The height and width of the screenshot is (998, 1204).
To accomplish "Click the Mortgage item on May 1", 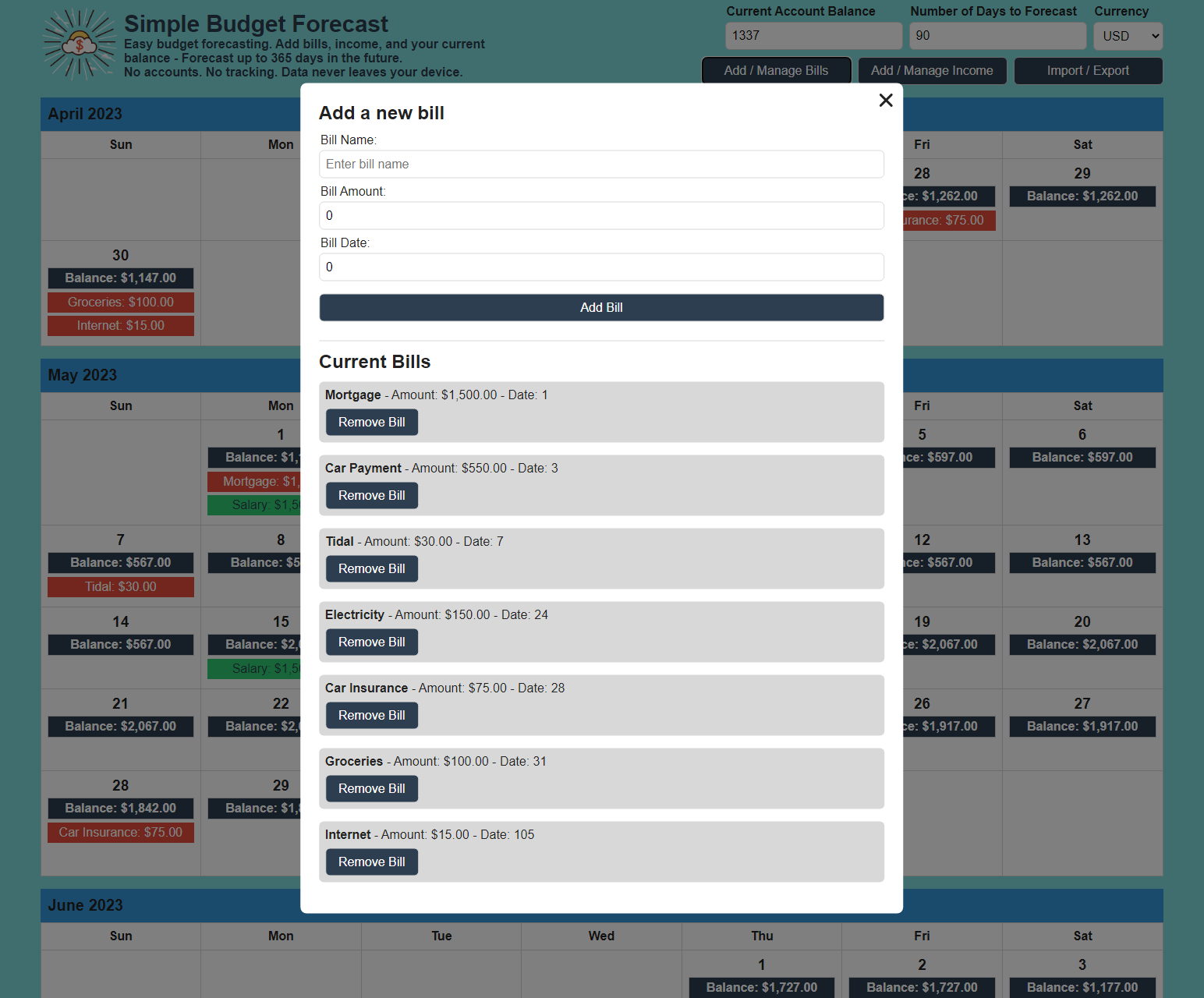I will (254, 481).
